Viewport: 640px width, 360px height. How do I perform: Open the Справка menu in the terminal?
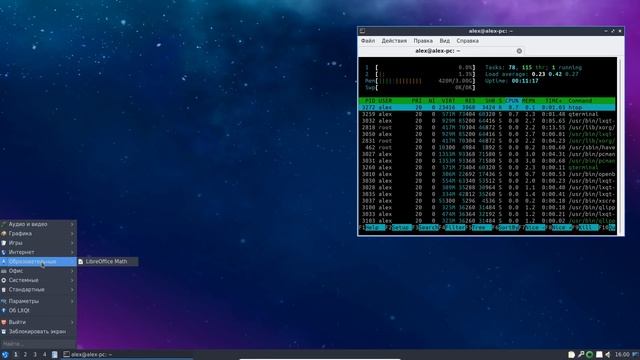click(x=467, y=41)
